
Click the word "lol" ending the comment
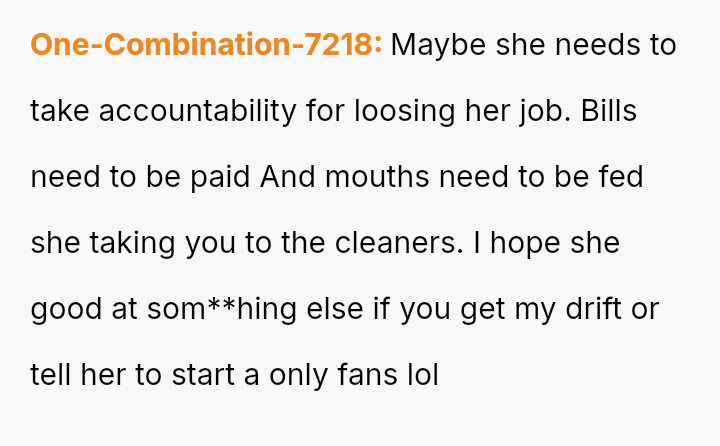click(x=420, y=375)
